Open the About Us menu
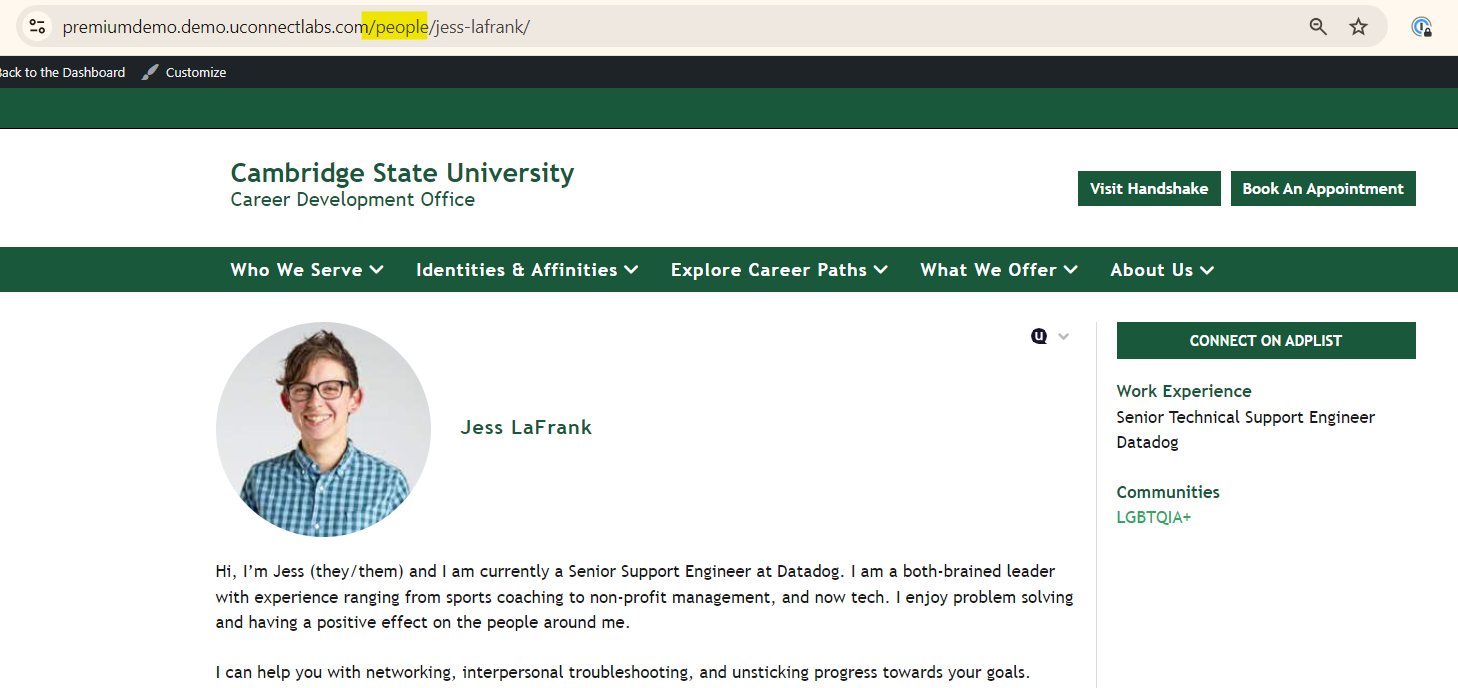Screen dimensions: 1458x688 1161,270
